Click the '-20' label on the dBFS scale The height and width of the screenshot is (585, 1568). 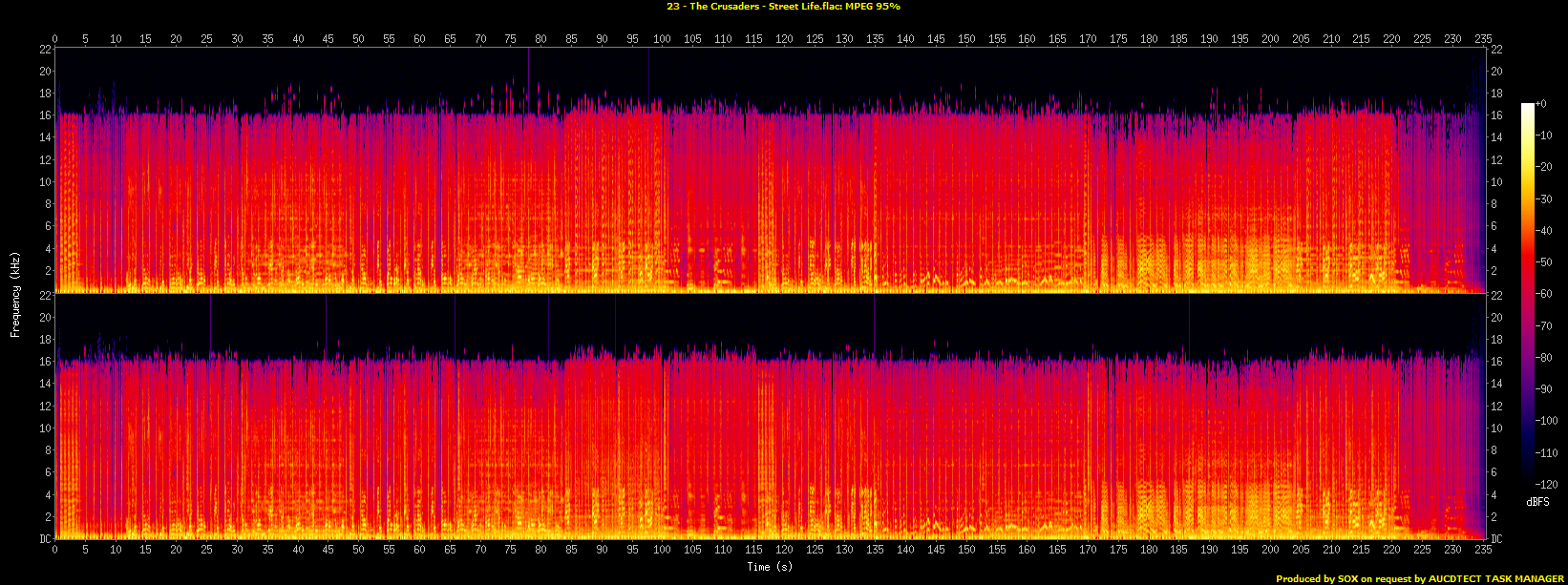pyautogui.click(x=1544, y=167)
